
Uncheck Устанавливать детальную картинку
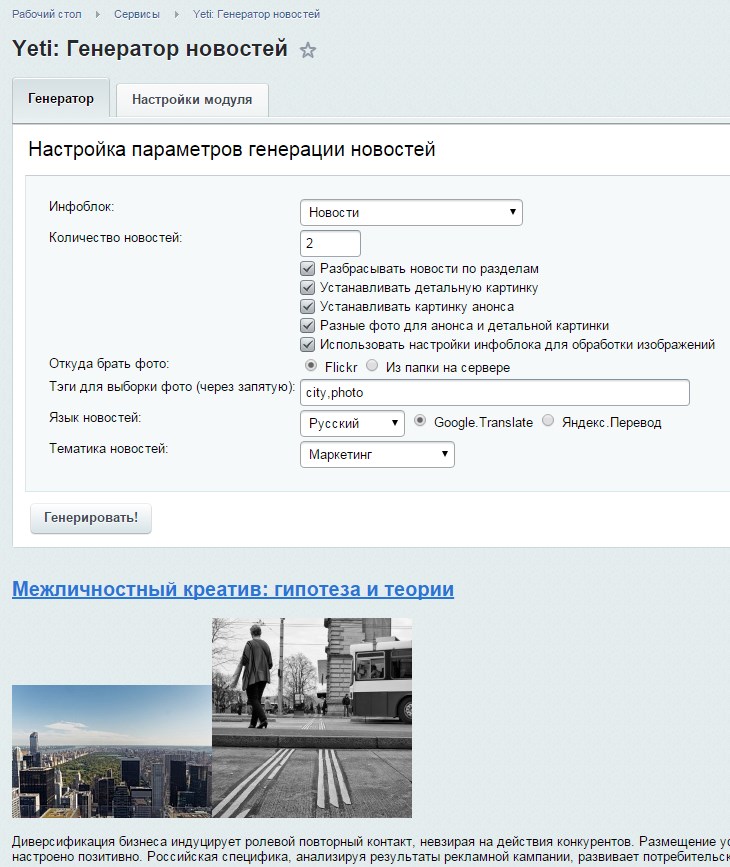[x=308, y=288]
